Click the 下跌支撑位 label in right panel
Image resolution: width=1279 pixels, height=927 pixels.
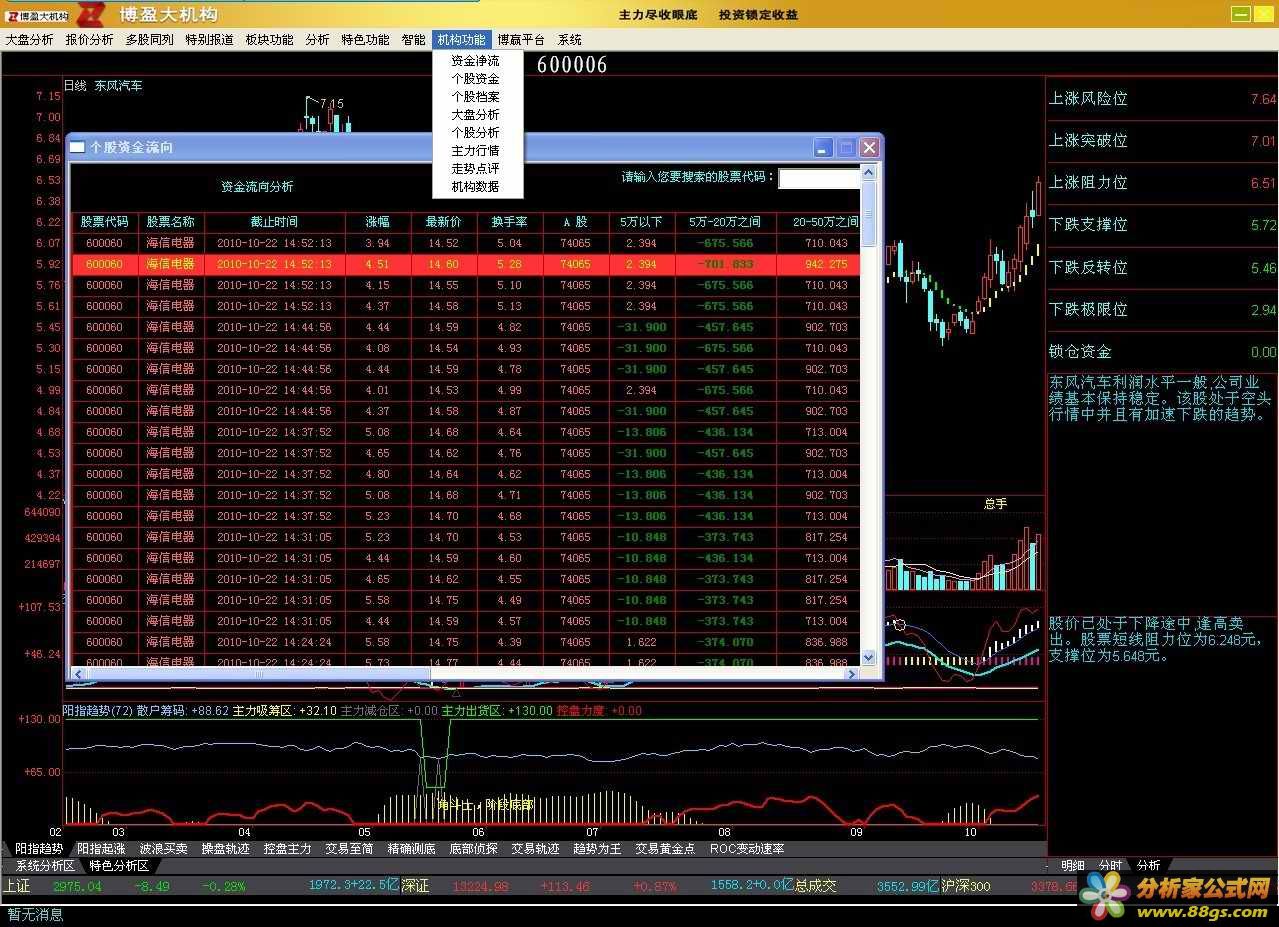(1088, 225)
